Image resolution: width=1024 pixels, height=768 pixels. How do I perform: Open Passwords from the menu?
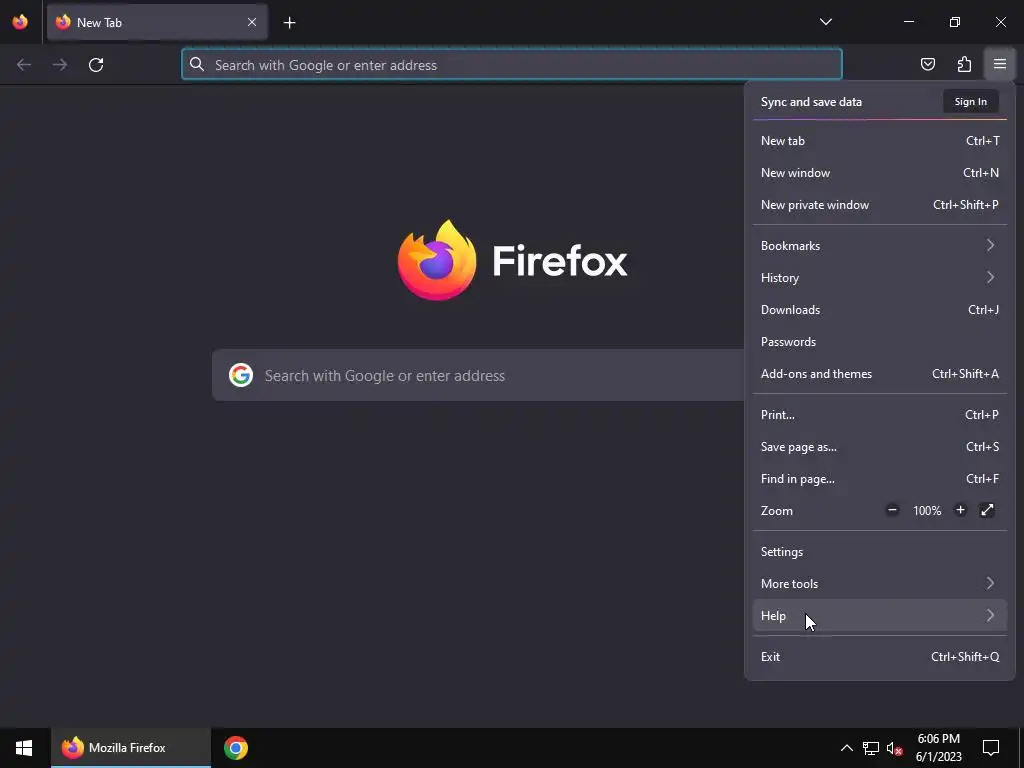click(880, 342)
